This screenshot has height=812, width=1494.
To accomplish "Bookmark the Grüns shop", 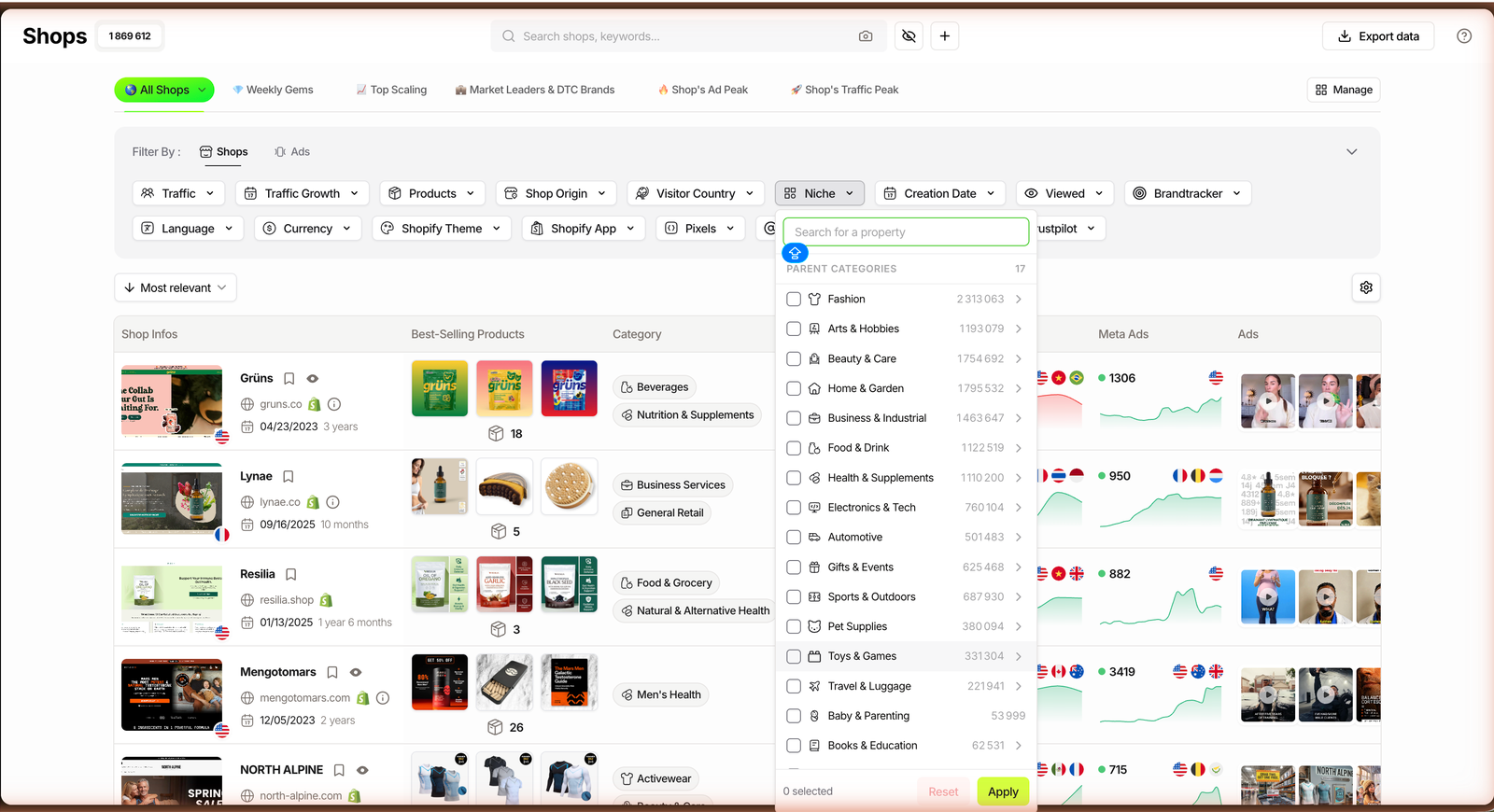I will tap(289, 379).
